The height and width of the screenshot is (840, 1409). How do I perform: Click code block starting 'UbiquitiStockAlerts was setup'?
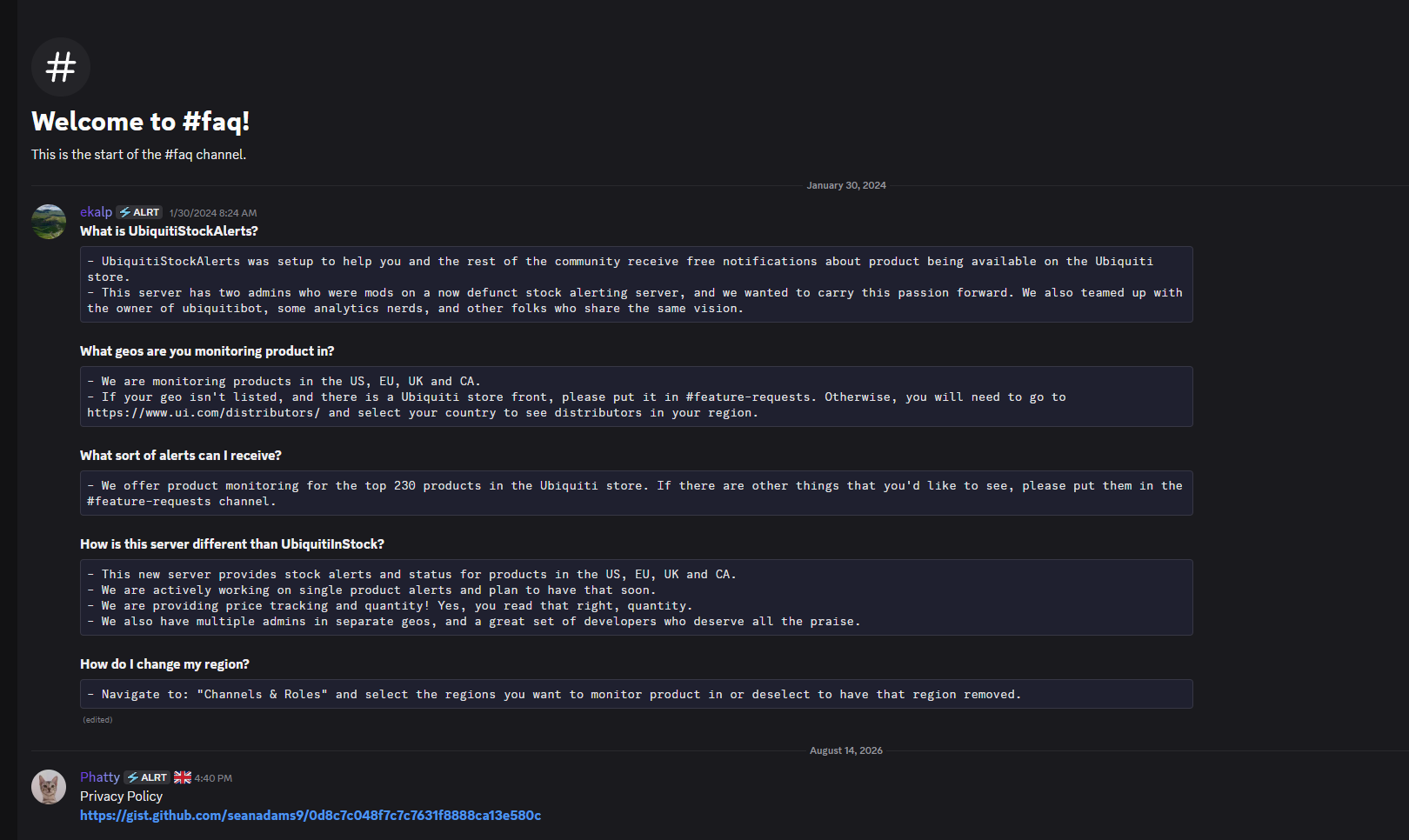[637, 284]
